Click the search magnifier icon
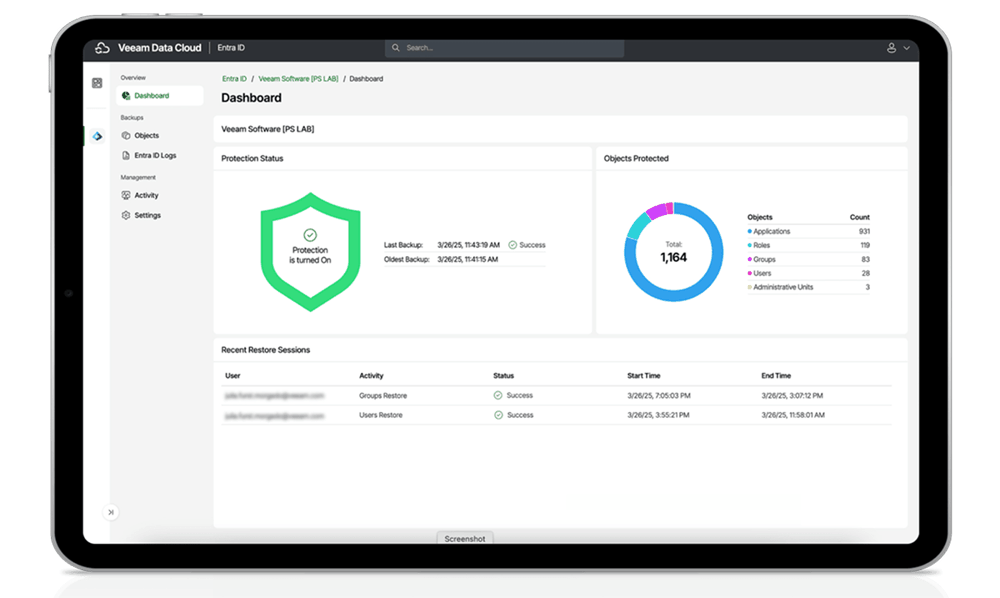This screenshot has width=1000, height=598. (x=395, y=48)
